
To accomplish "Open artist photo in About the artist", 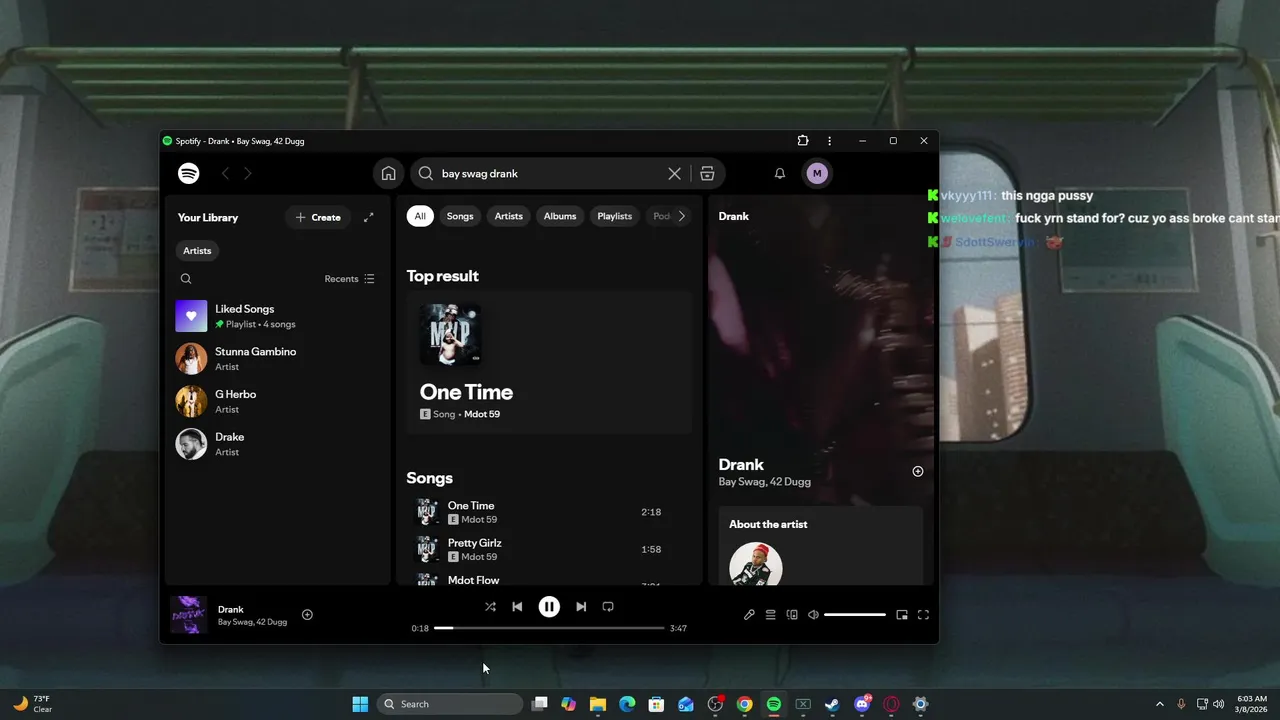I will tap(756, 564).
